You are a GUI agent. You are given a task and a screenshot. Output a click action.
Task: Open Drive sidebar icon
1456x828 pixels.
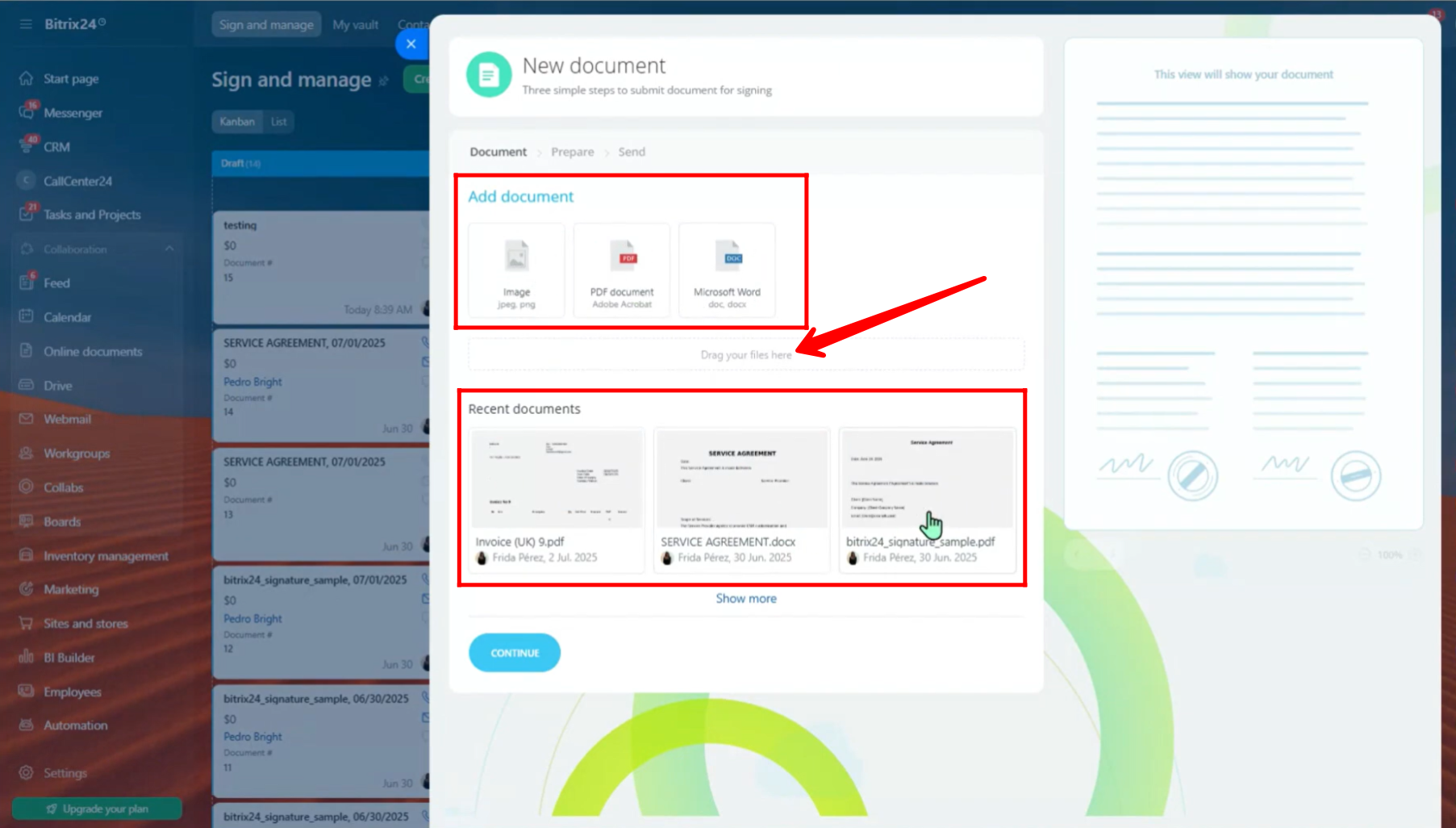(27, 385)
